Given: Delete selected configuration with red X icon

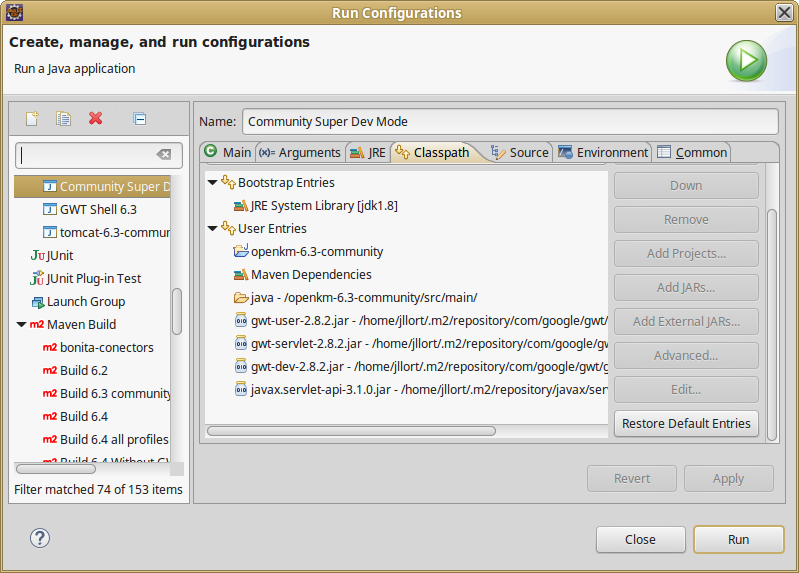Looking at the screenshot, I should coord(95,118).
